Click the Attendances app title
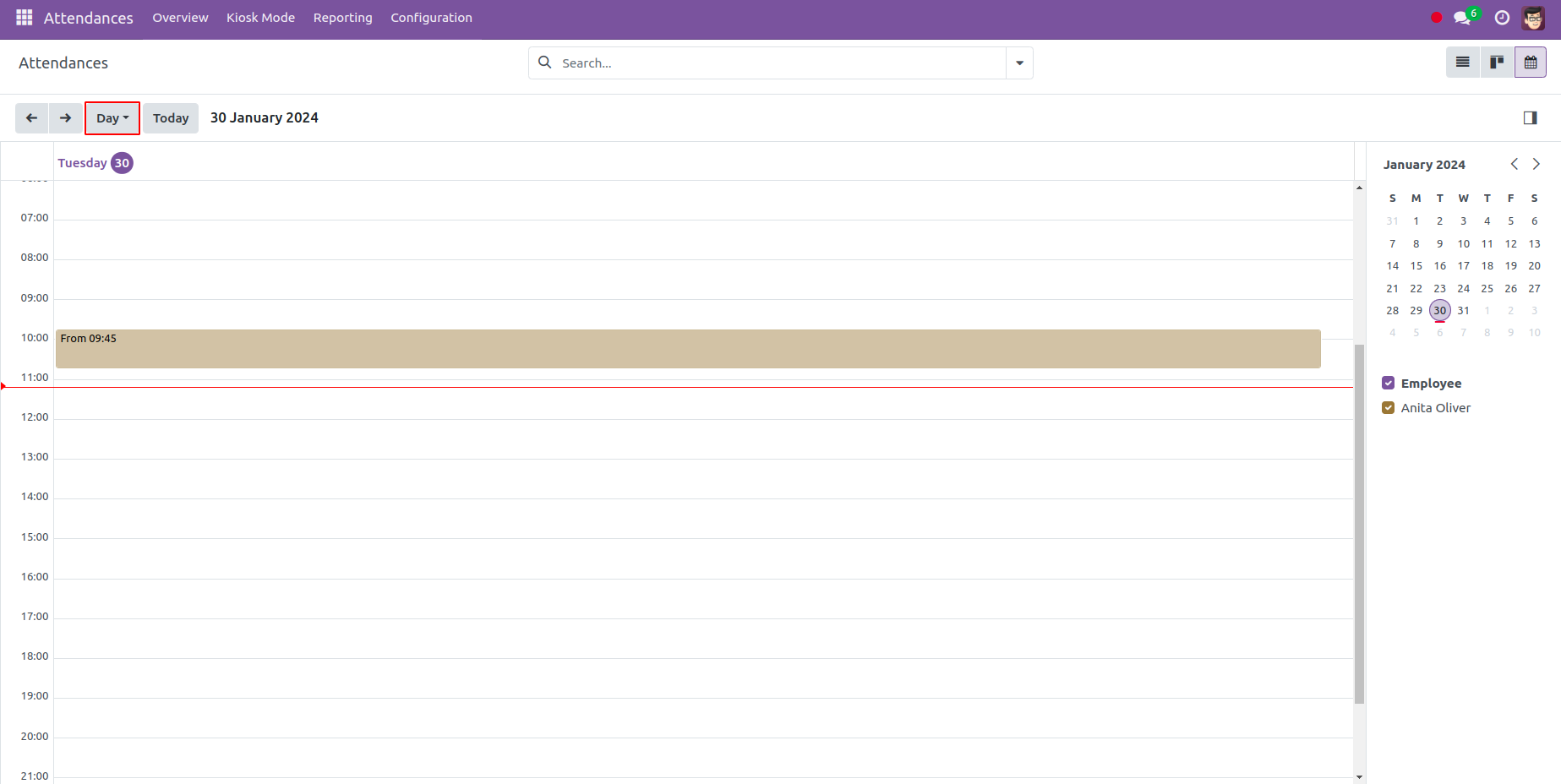 pyautogui.click(x=88, y=18)
